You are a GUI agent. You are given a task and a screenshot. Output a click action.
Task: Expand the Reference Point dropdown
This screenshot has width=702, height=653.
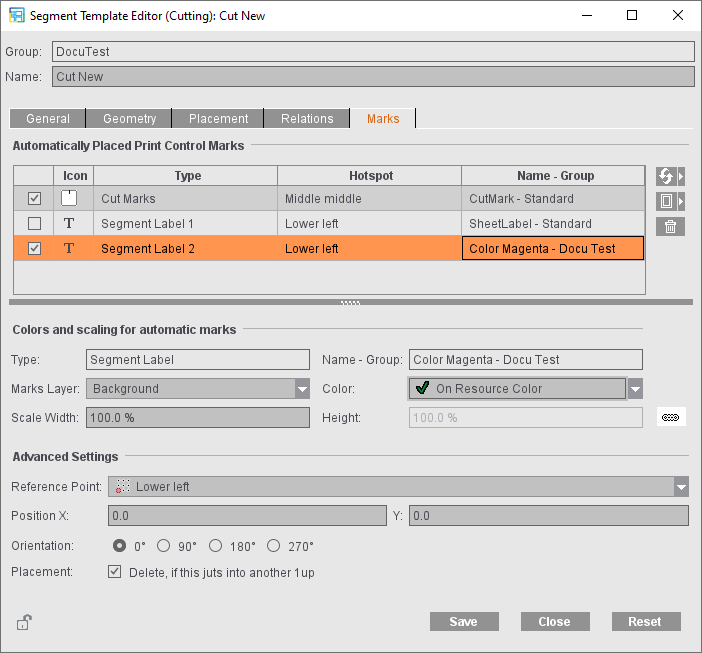[x=681, y=487]
